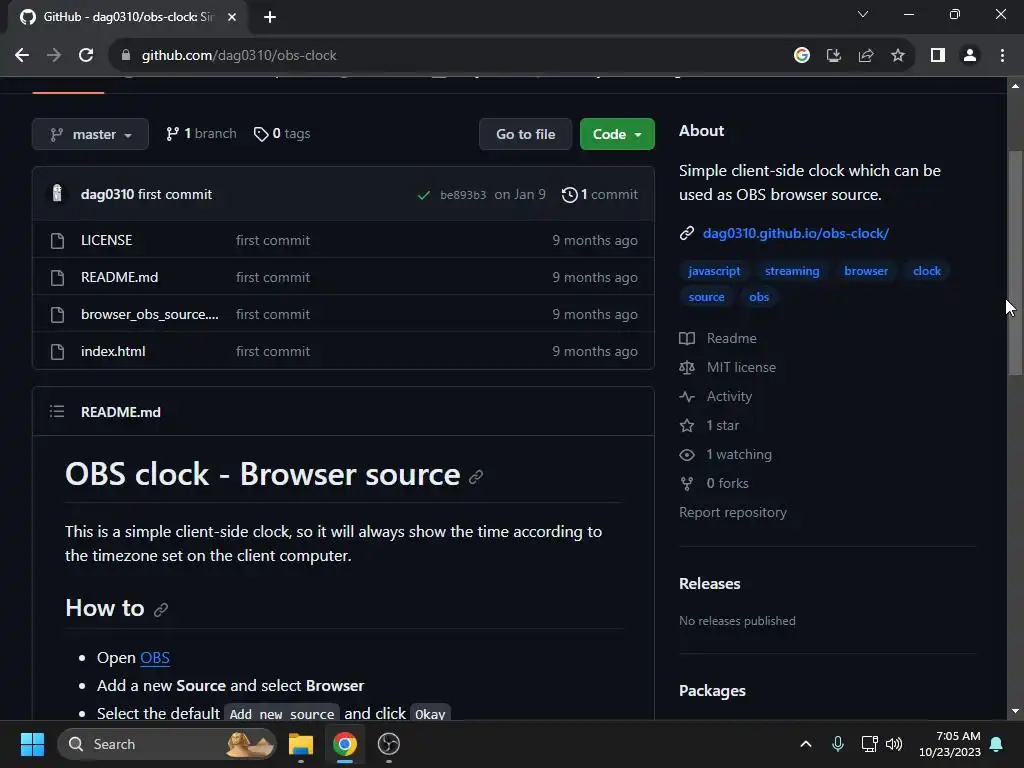Click the obs topic tag

tap(759, 297)
